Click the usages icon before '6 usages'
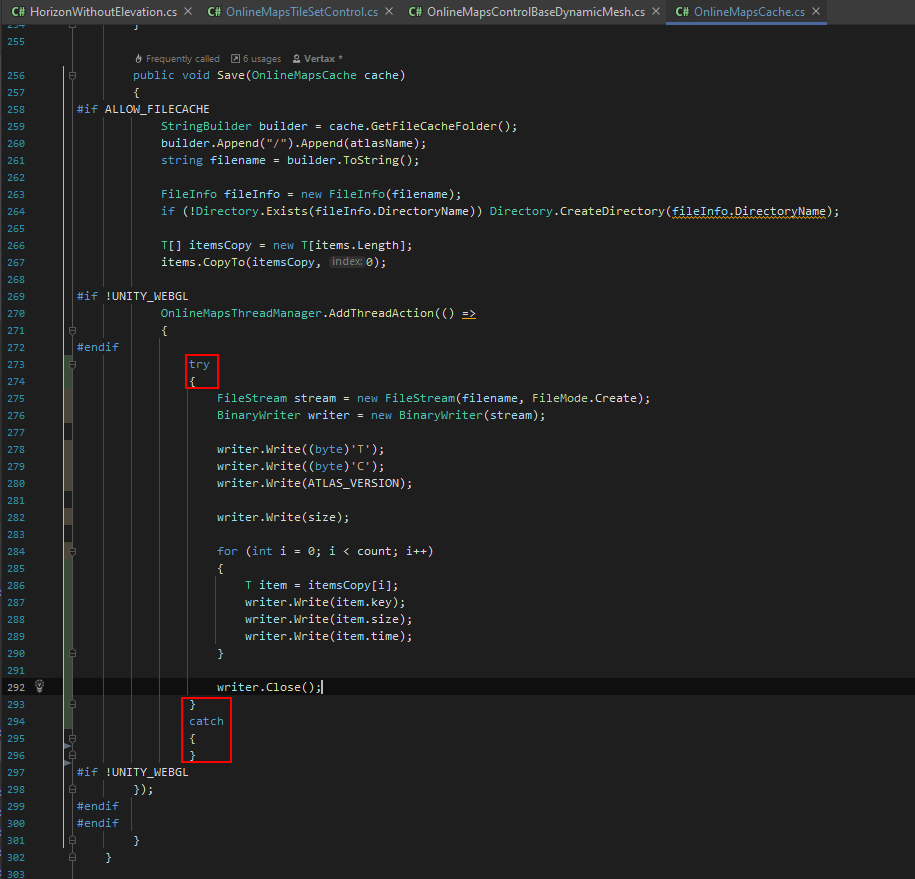 point(235,58)
